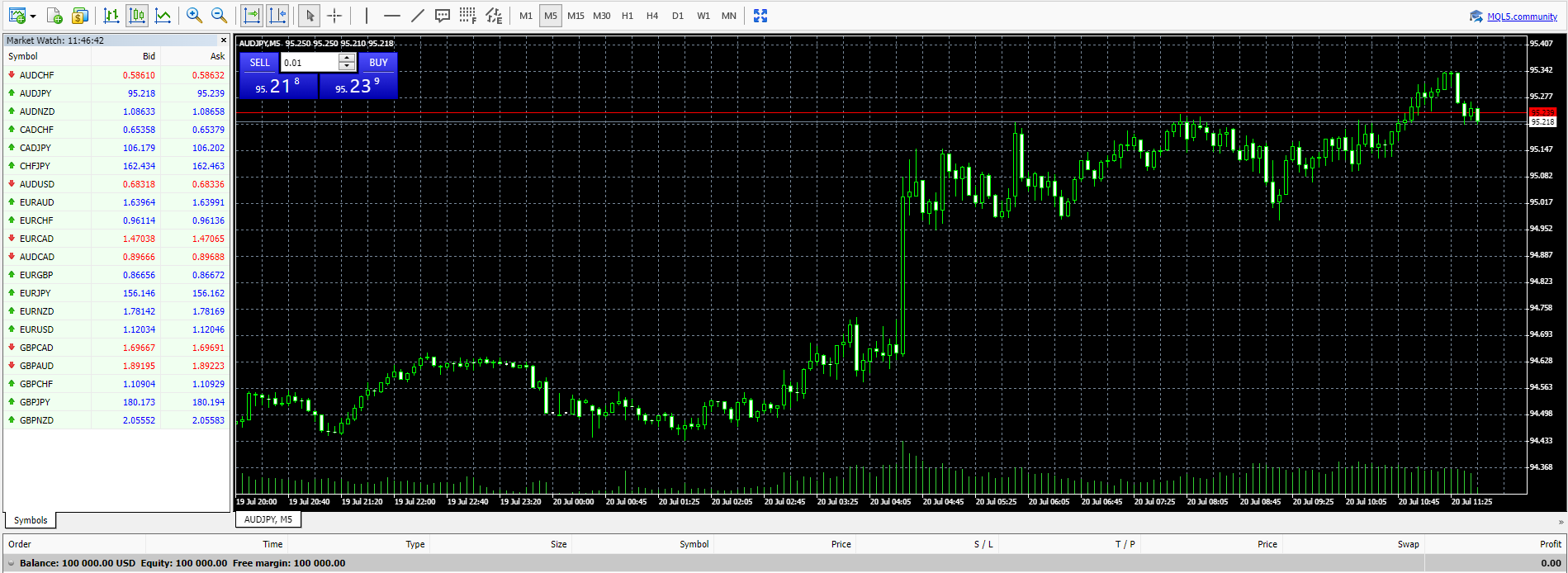The height and width of the screenshot is (573, 1568).
Task: Click the MQL5 community graduation icon
Action: coord(1476,17)
